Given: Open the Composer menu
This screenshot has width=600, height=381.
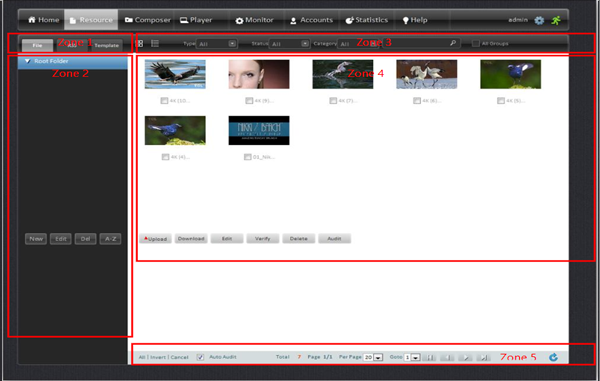Looking at the screenshot, I should point(148,20).
